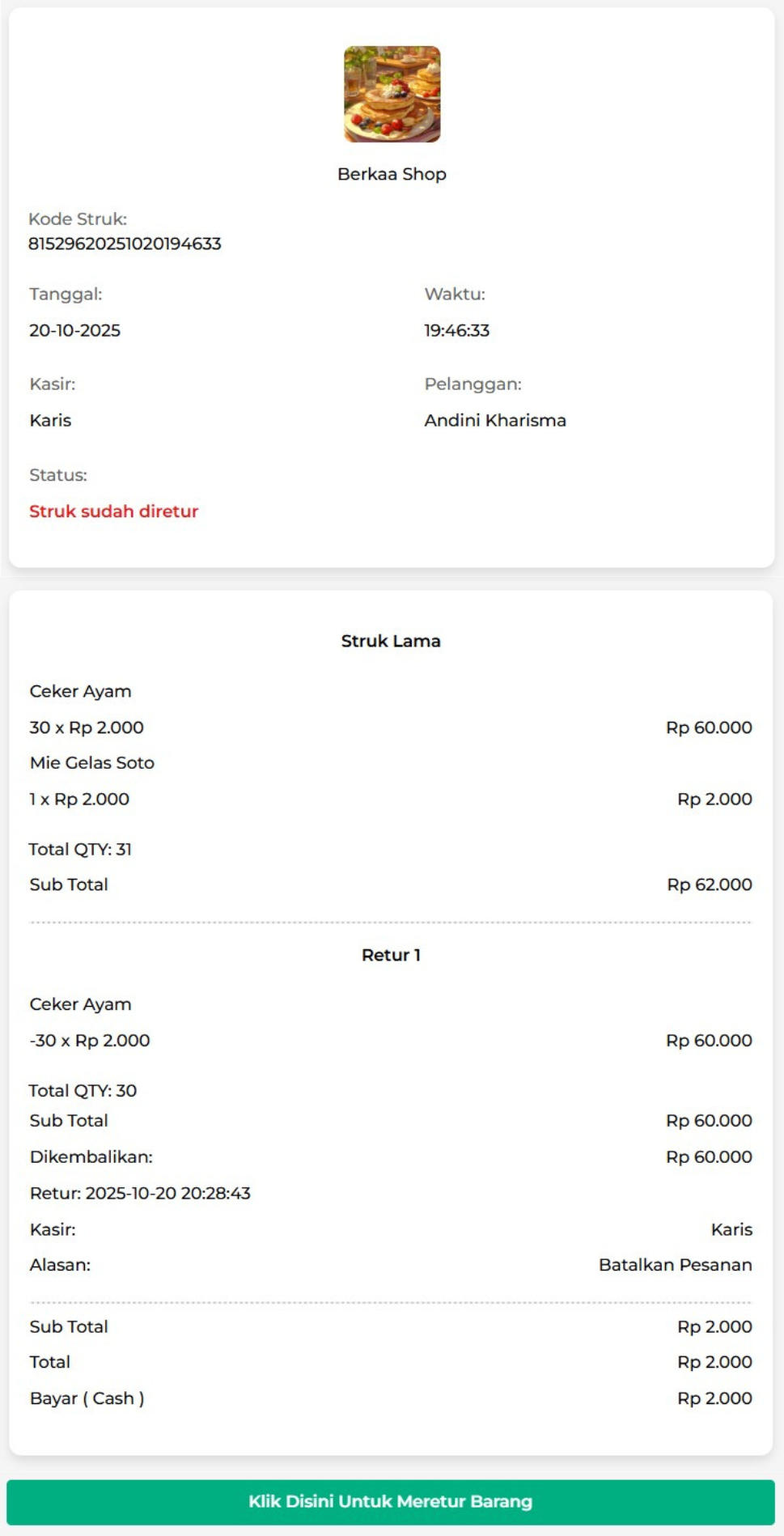Click the red Struk sudah diretur status
The width and height of the screenshot is (784, 1536).
pos(113,511)
